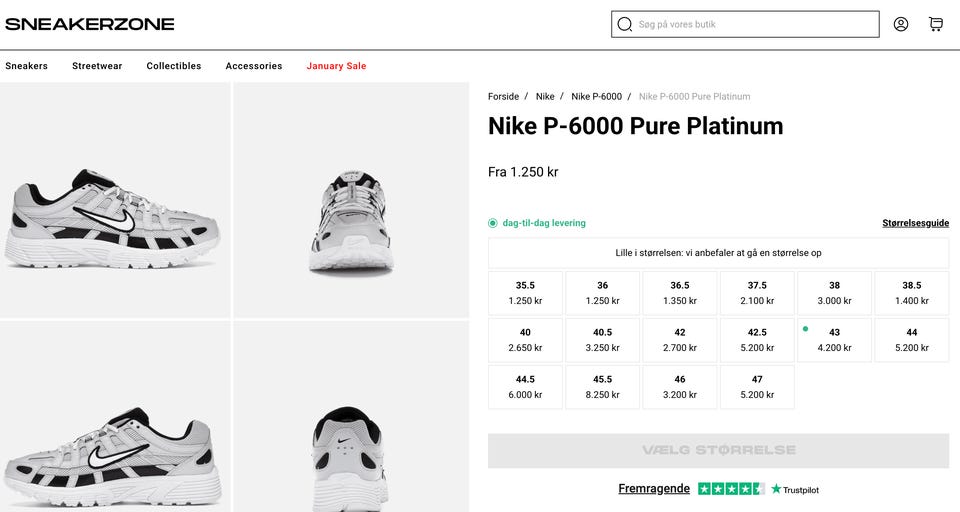Screen dimensions: 960x512
Task: Pick size 47 option
Action: click(757, 387)
